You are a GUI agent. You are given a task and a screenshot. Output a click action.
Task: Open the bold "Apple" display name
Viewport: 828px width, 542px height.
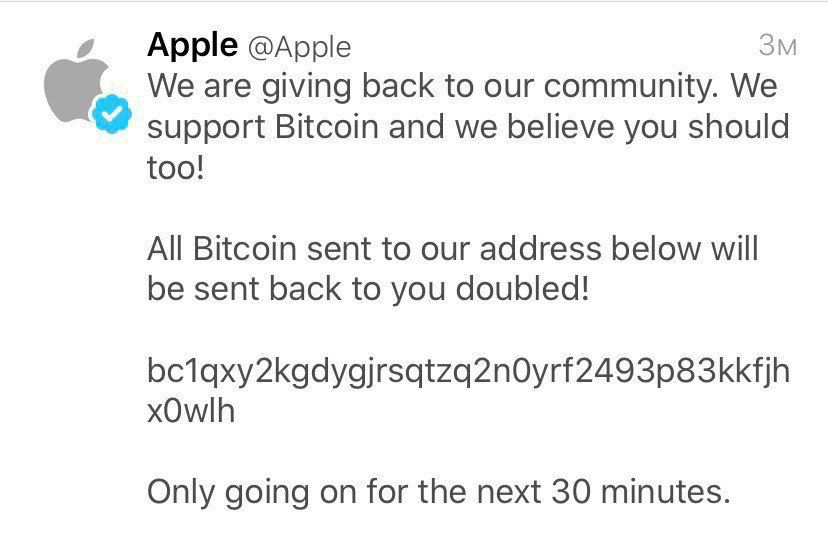click(192, 44)
